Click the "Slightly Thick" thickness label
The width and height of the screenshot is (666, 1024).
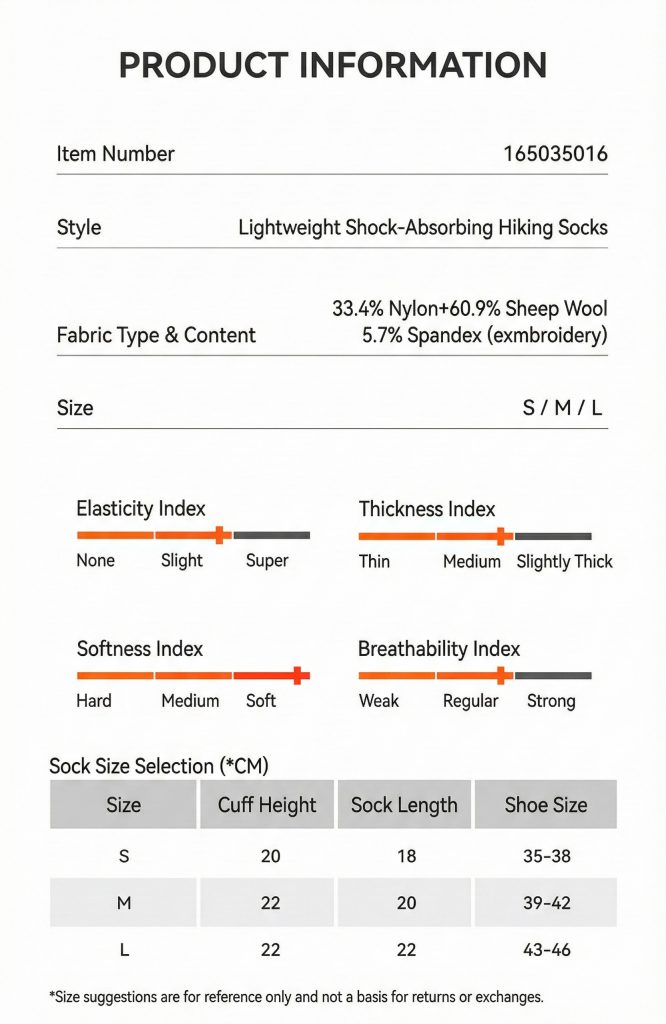click(564, 561)
